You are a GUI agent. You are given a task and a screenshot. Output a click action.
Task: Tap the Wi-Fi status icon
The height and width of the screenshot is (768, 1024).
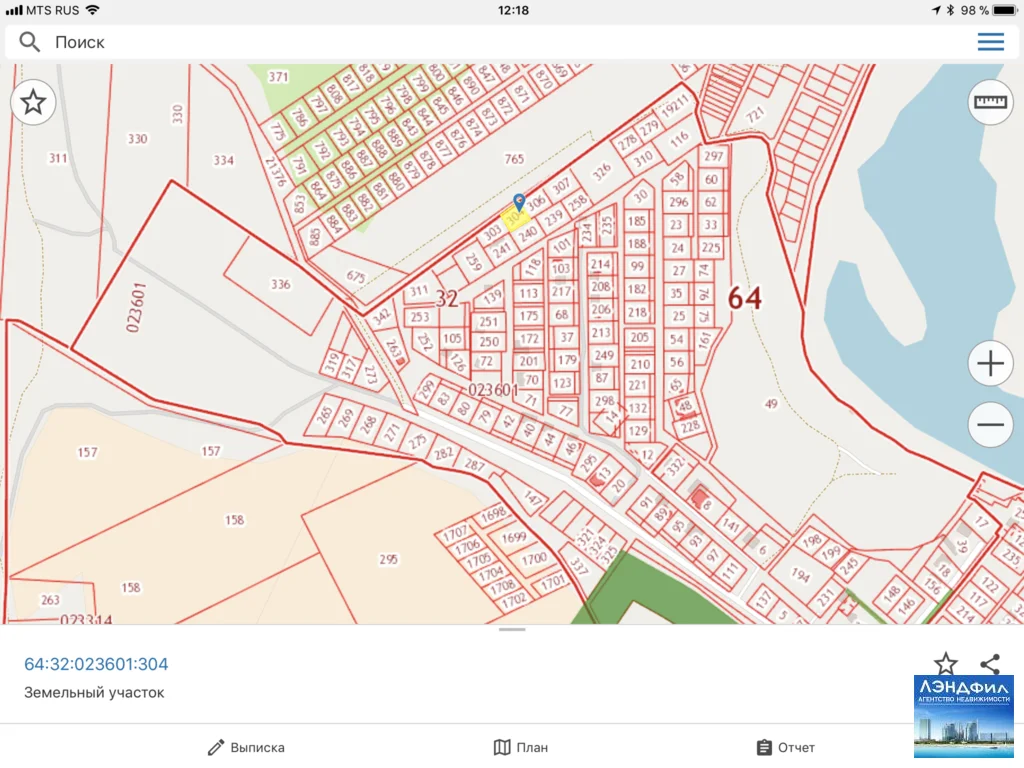tap(93, 10)
